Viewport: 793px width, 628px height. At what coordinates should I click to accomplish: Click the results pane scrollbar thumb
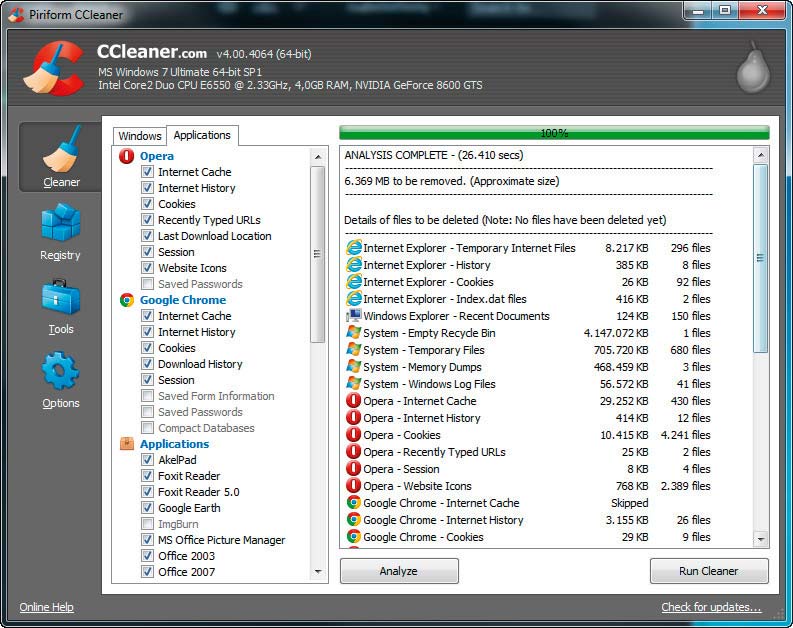[x=761, y=258]
